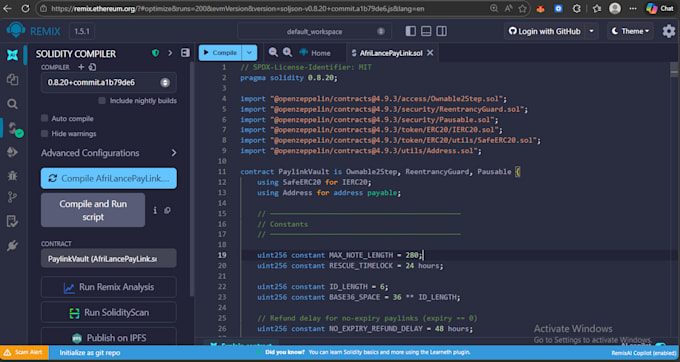Enable Include nightly builds checkbox
680x362 pixels.
(101, 101)
